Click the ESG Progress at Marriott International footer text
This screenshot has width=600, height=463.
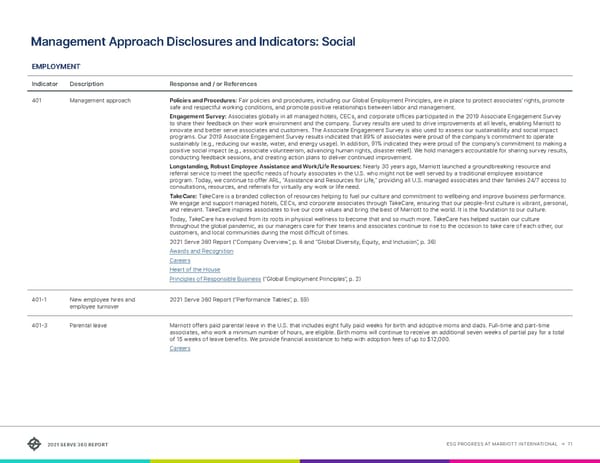507,444
